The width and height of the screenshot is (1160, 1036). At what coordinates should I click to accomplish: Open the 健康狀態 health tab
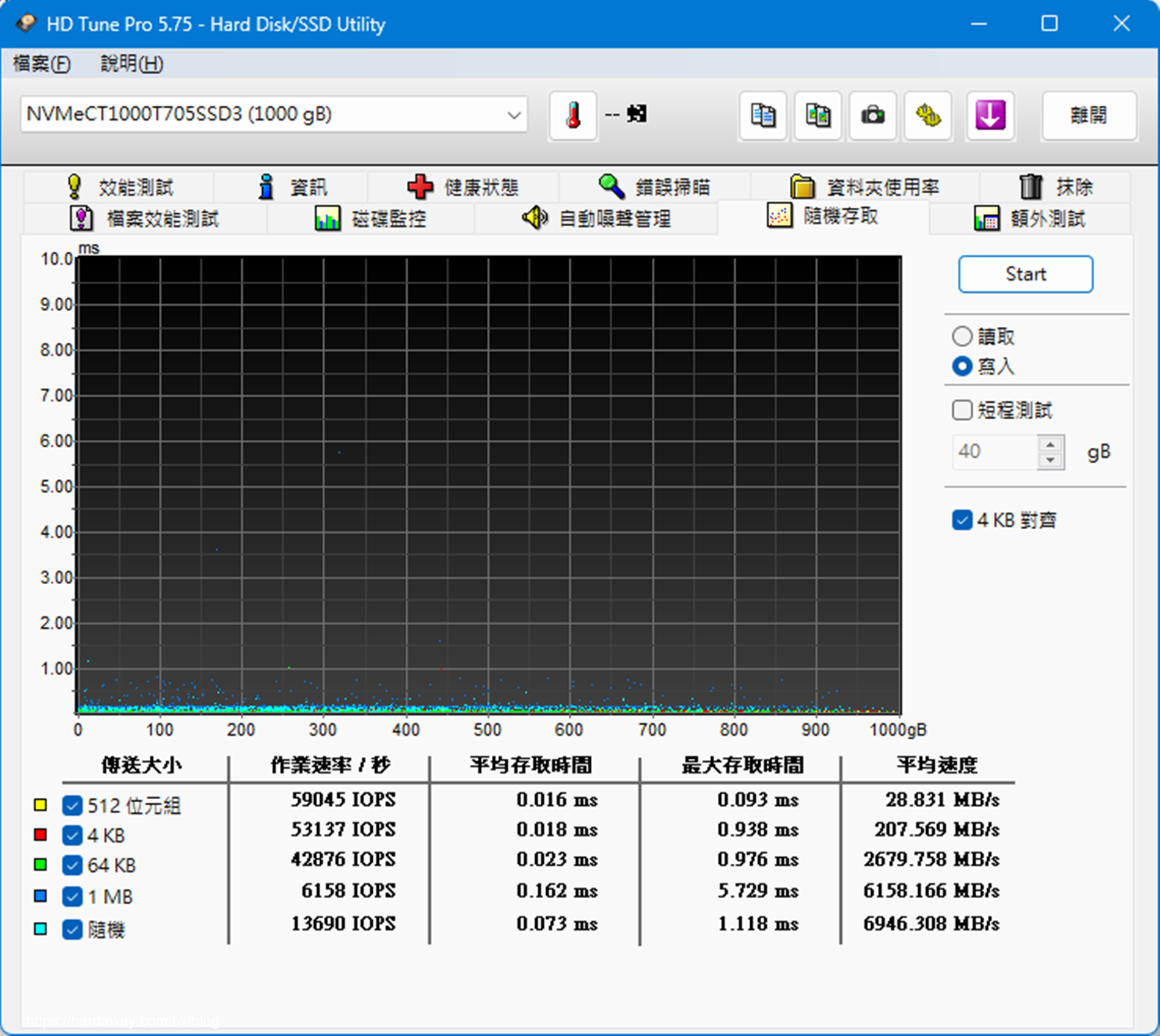coord(464,187)
